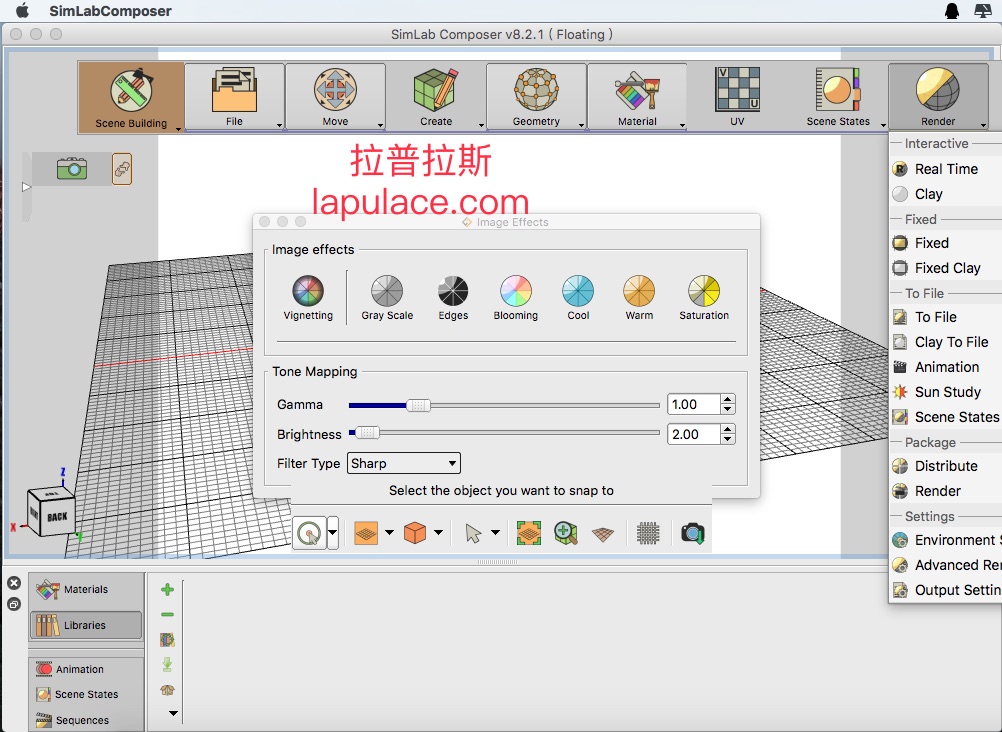This screenshot has height=732, width=1002.
Task: Open the UV workbench
Action: tap(737, 97)
